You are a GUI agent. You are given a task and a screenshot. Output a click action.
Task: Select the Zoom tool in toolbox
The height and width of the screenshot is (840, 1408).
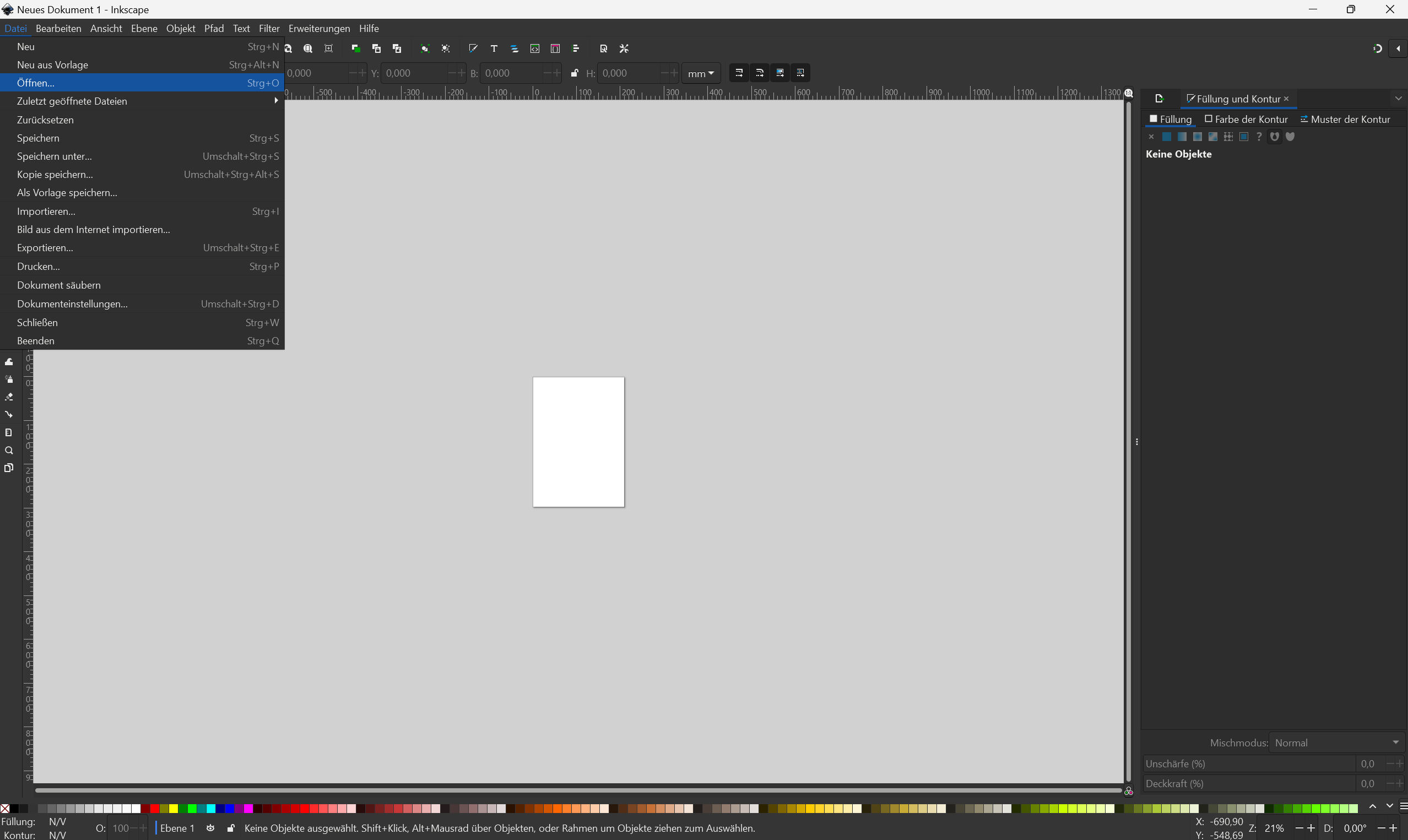tap(9, 451)
